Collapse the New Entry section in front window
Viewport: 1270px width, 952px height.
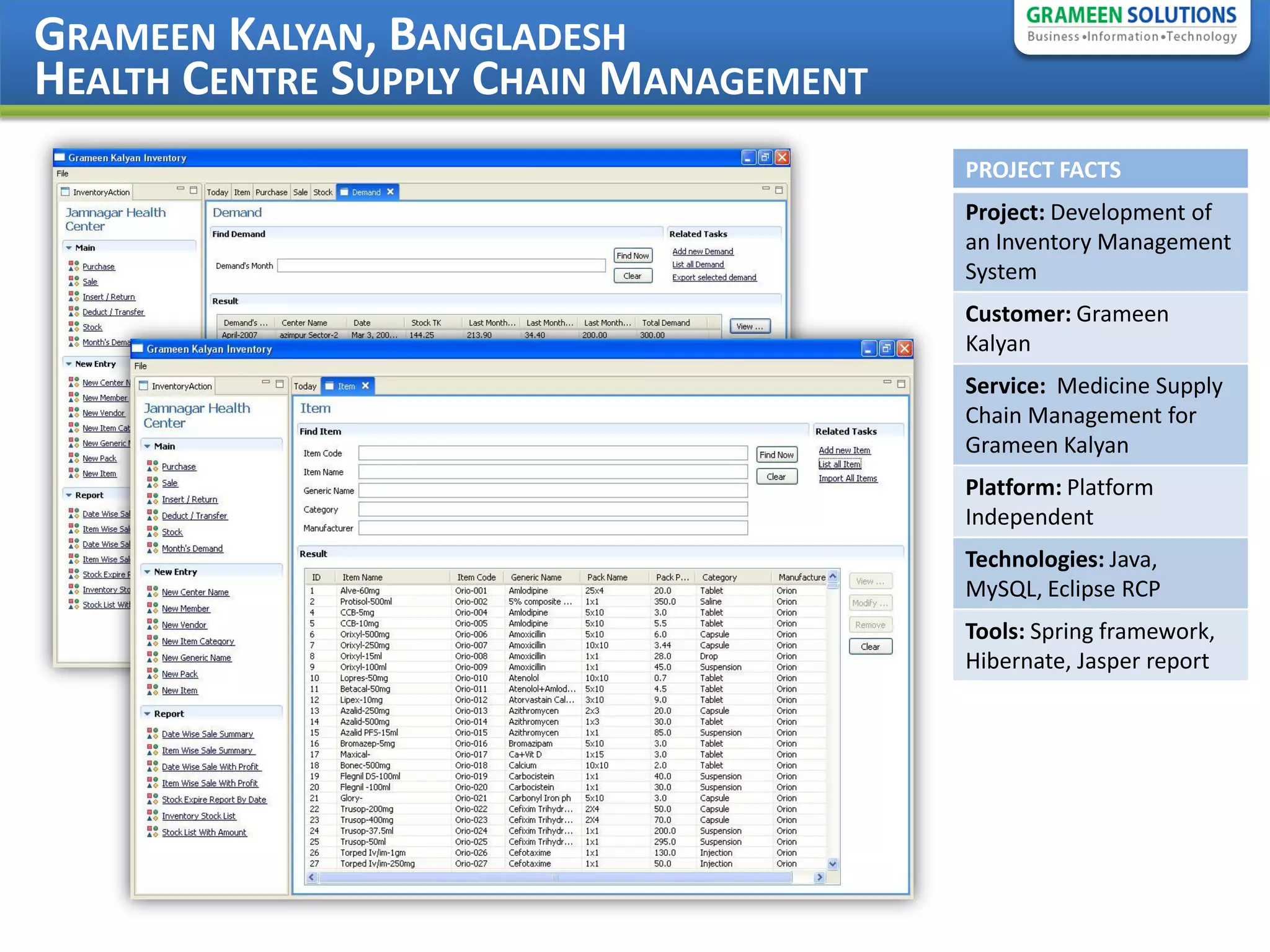point(147,572)
